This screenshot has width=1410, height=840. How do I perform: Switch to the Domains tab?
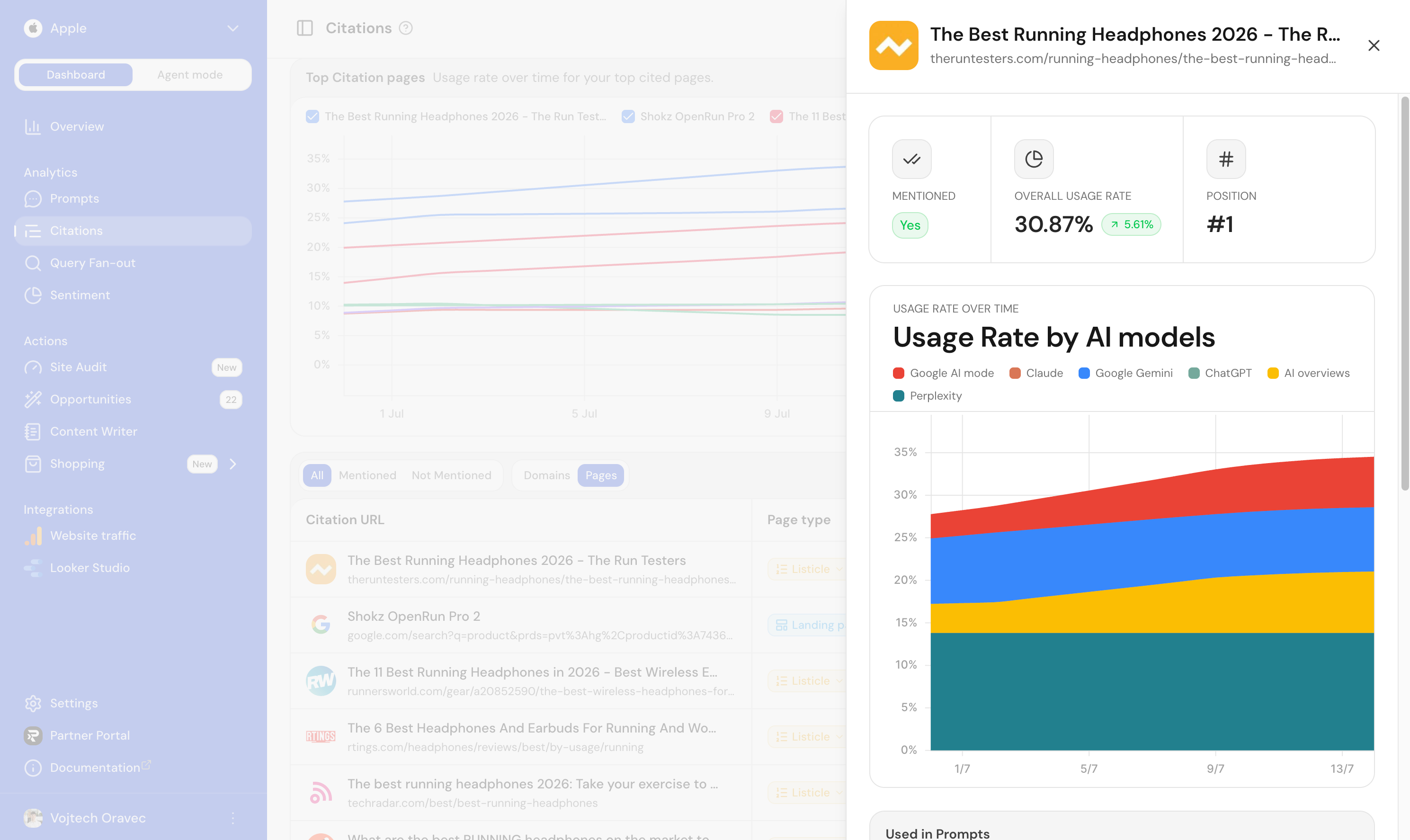pyautogui.click(x=546, y=475)
